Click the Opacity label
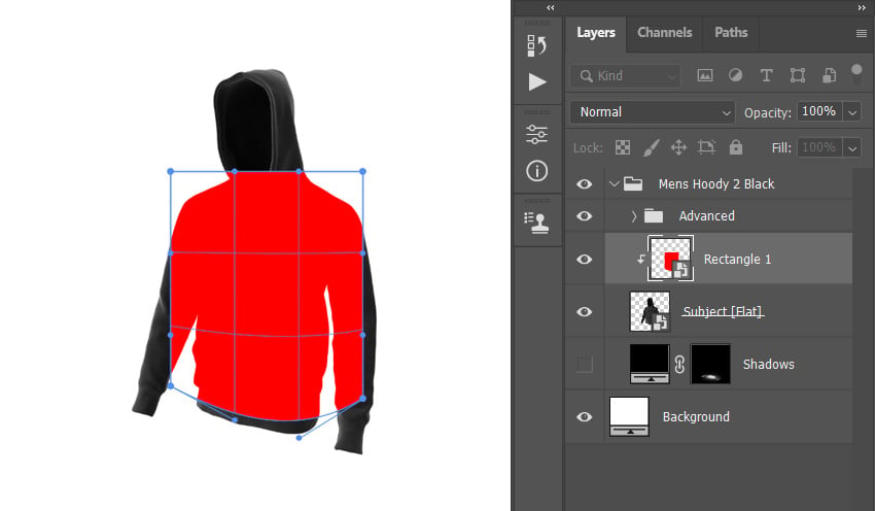This screenshot has height=511, width=875. (767, 113)
